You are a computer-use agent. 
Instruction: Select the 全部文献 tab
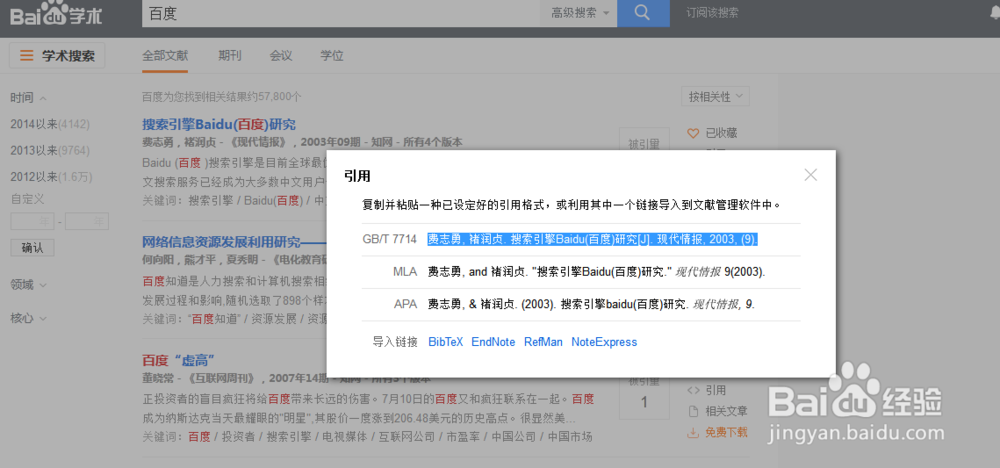[165, 55]
